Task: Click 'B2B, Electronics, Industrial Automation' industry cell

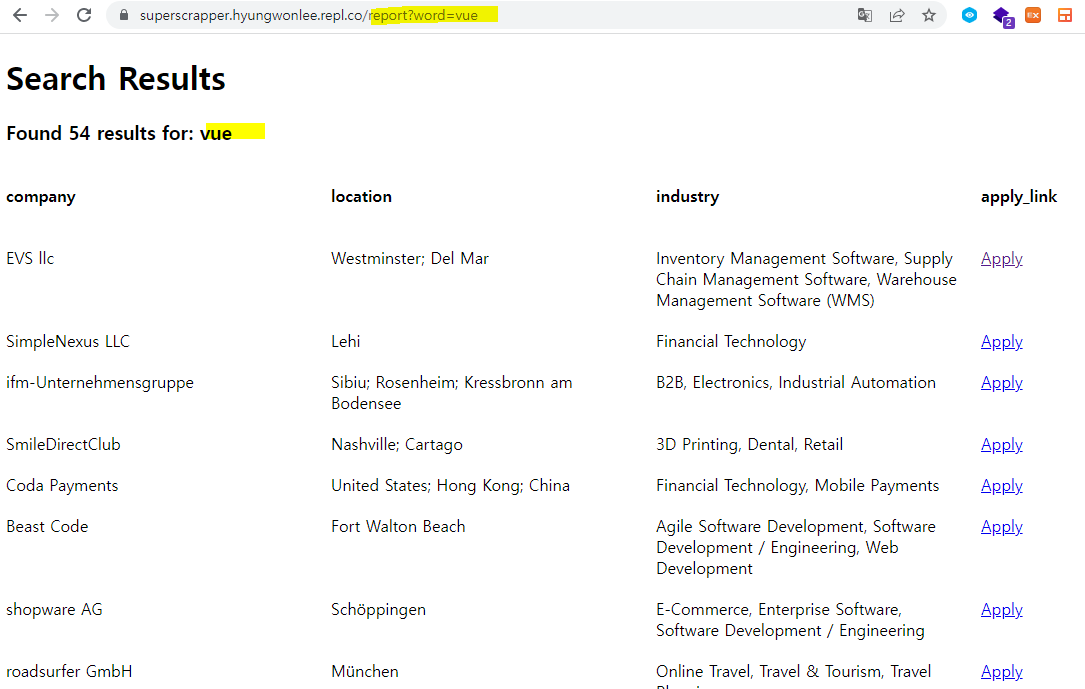Action: coord(796,383)
